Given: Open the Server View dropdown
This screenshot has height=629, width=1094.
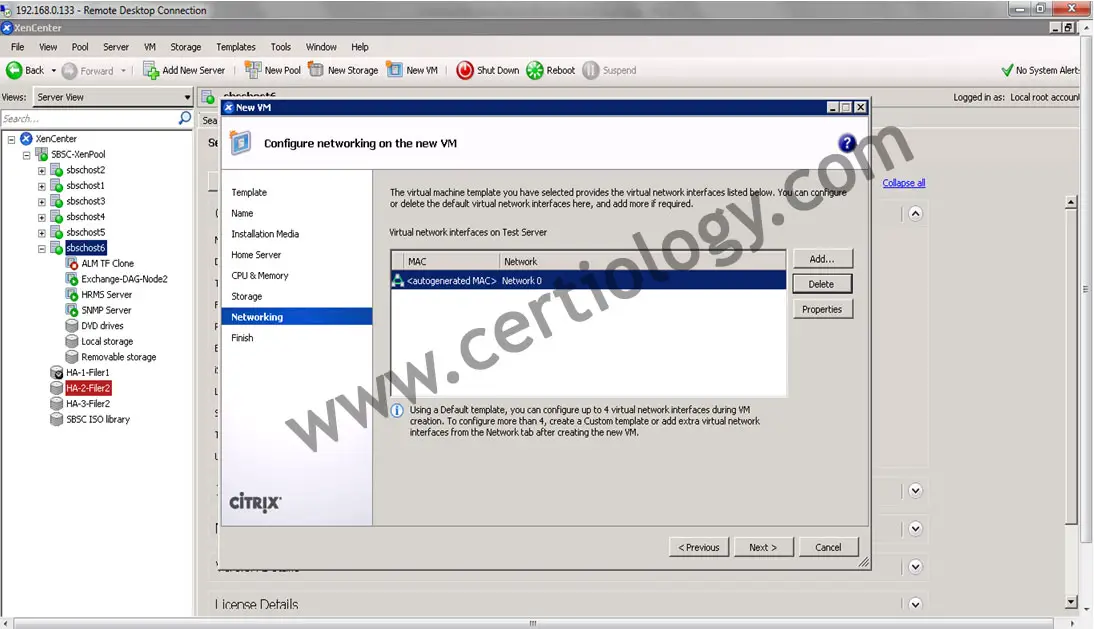Looking at the screenshot, I should coord(187,97).
